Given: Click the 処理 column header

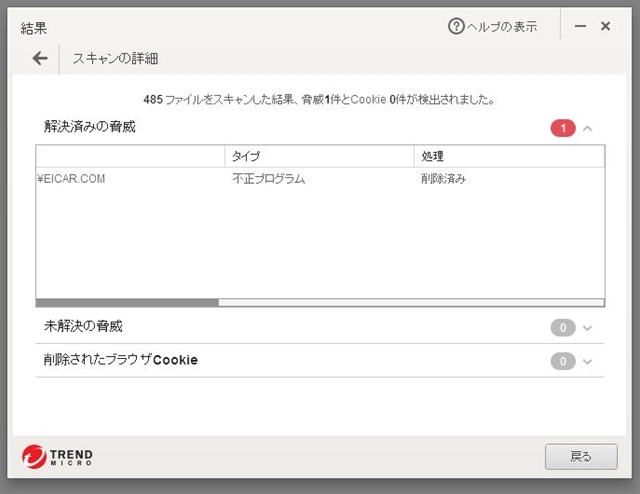Looking at the screenshot, I should [x=509, y=156].
